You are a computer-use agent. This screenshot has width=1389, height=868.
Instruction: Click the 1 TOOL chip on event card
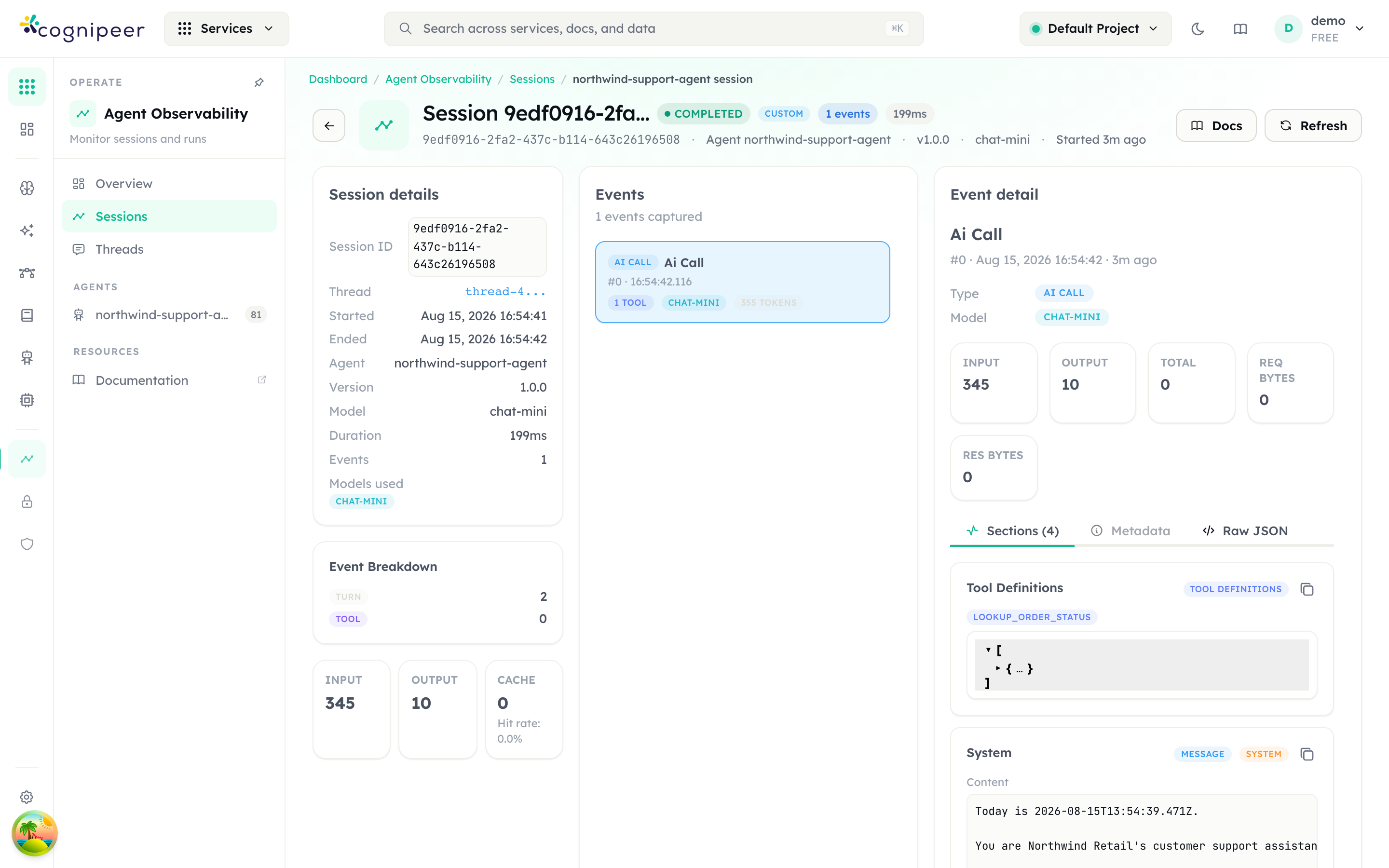coord(630,302)
